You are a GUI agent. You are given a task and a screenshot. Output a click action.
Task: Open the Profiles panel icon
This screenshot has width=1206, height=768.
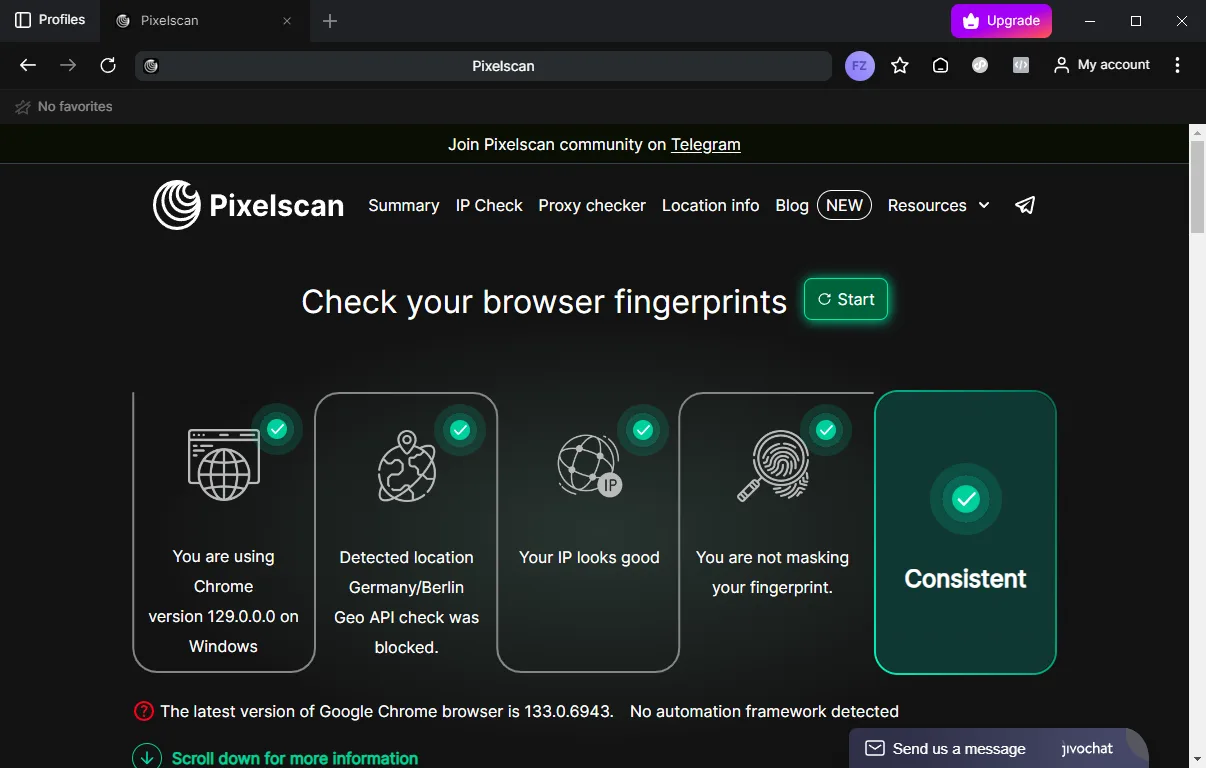[23, 20]
